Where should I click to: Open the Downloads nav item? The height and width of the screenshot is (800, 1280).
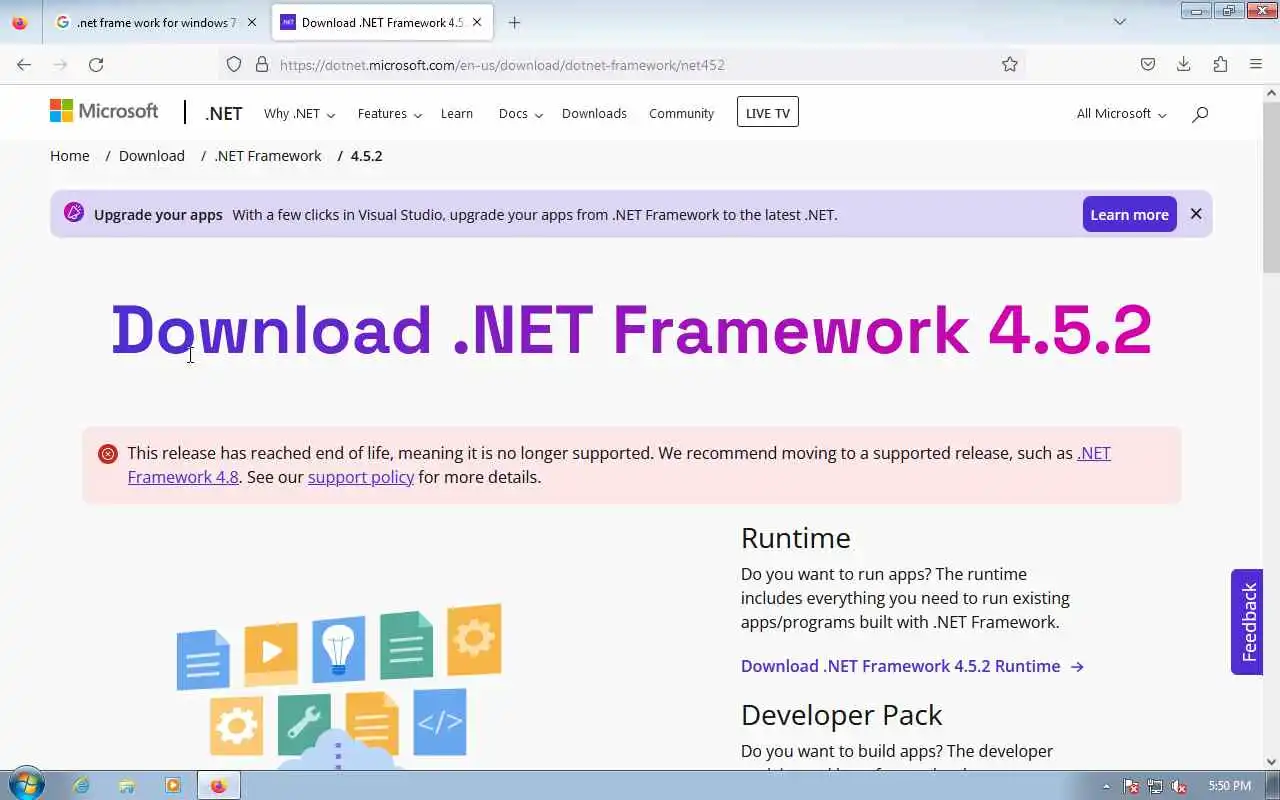[x=594, y=113]
